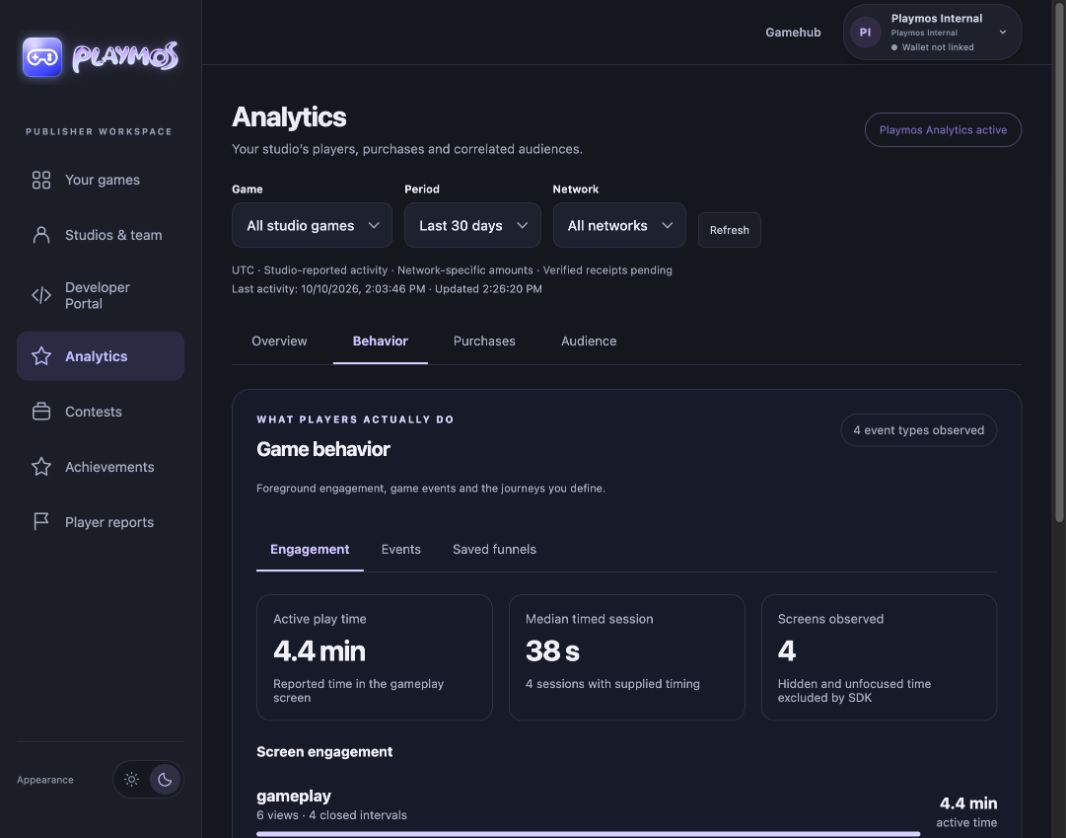Click the Playmos Analytics active badge
Viewport: 1066px width, 838px height.
point(943,130)
